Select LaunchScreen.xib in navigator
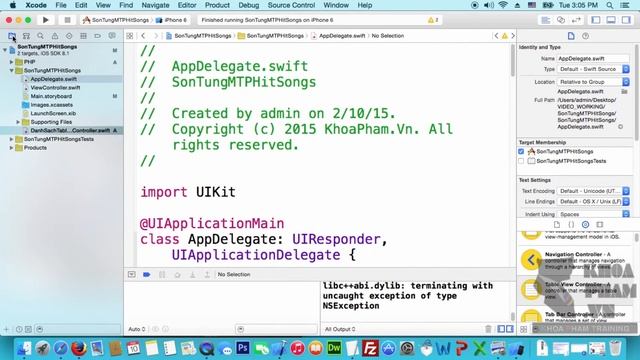 (53, 113)
